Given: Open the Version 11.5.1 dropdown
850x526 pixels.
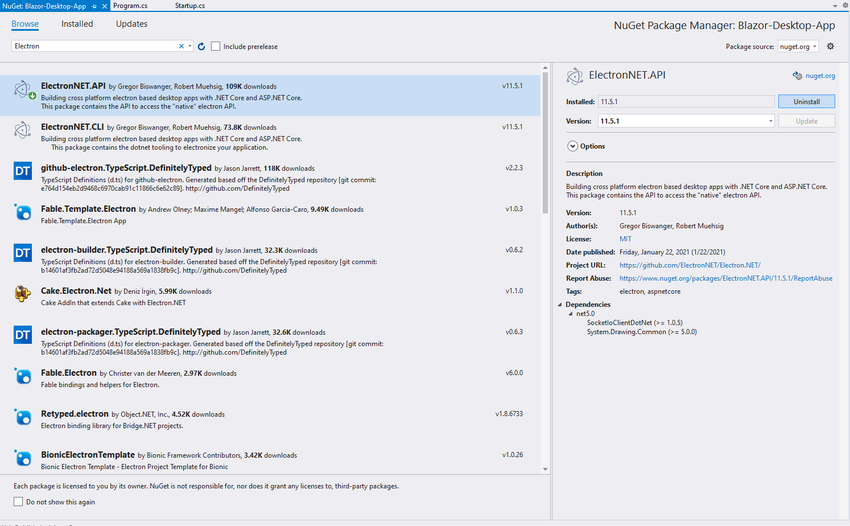Looking at the screenshot, I should [686, 121].
